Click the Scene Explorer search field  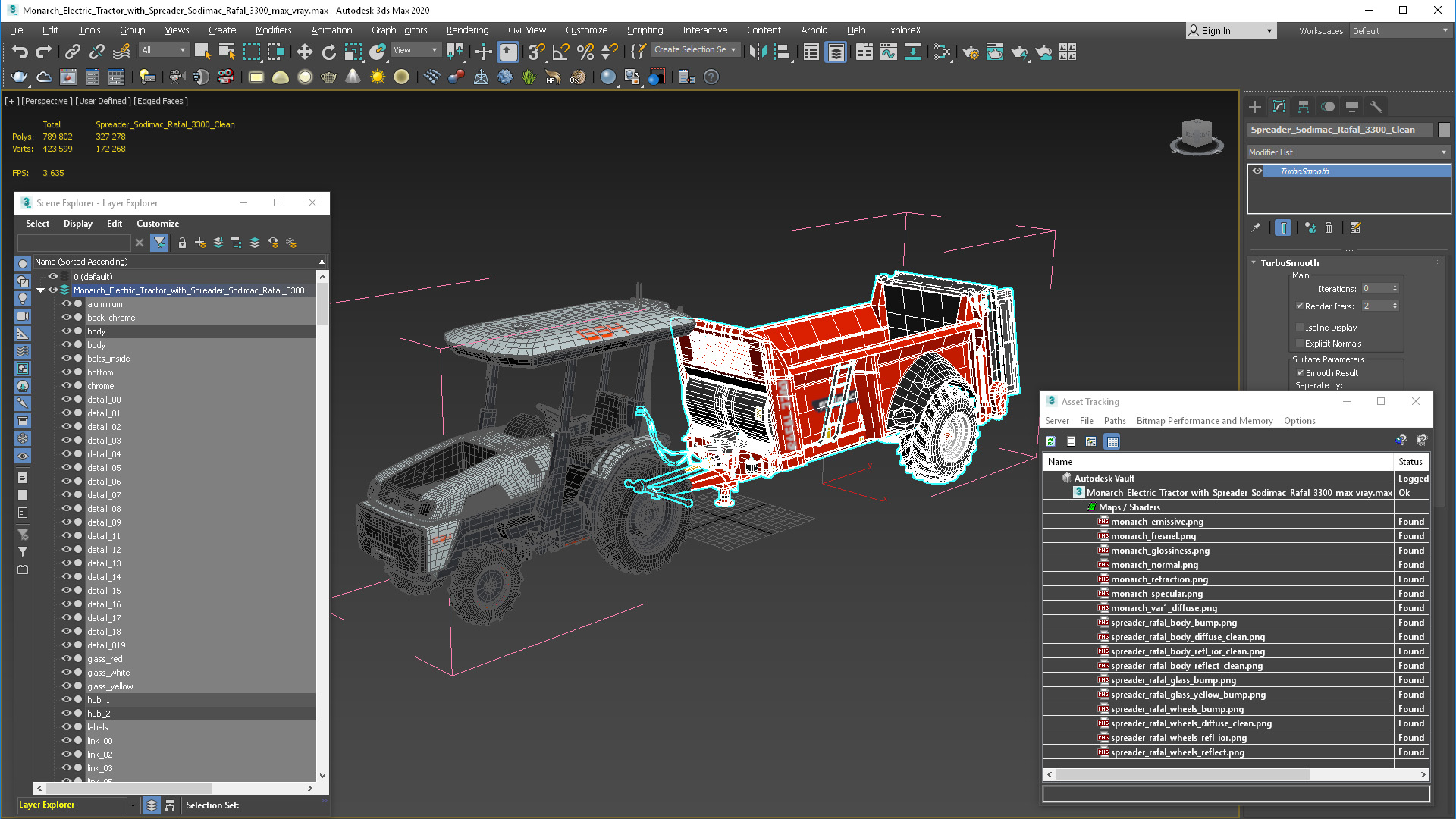[x=74, y=243]
